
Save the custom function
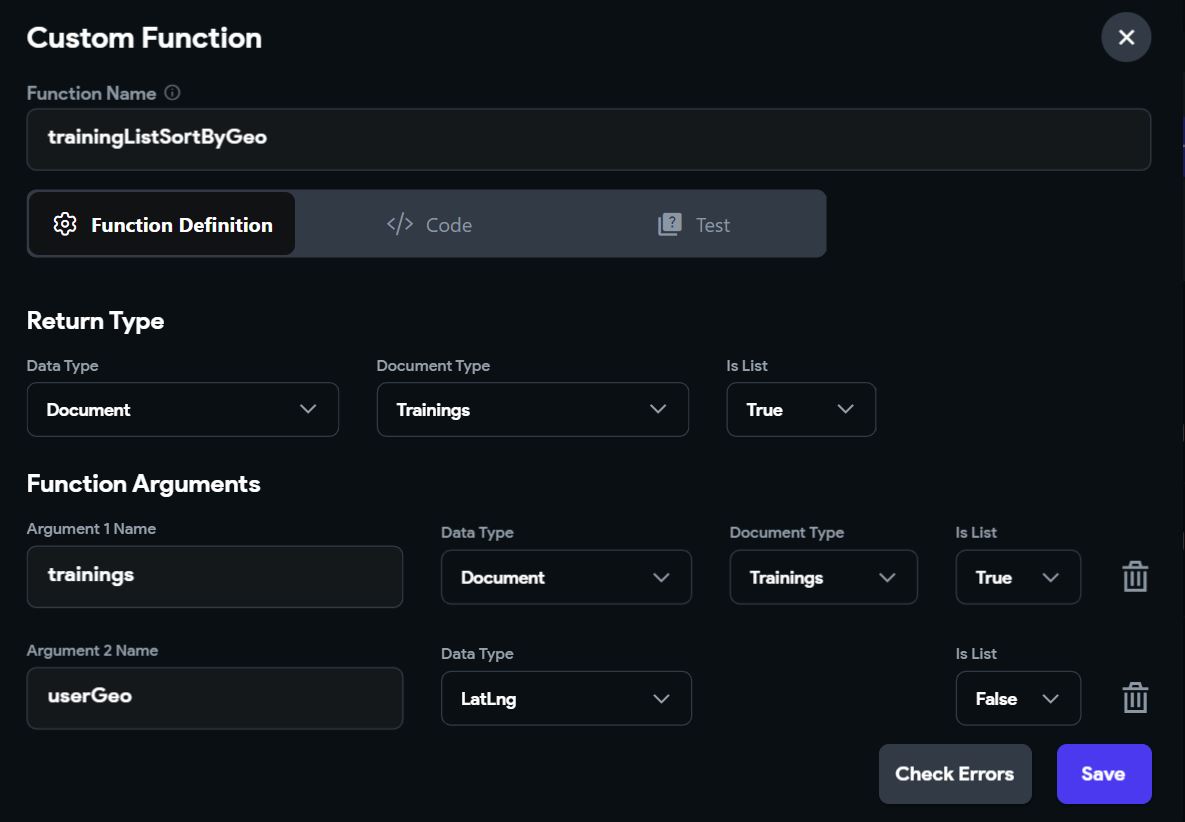[1104, 774]
